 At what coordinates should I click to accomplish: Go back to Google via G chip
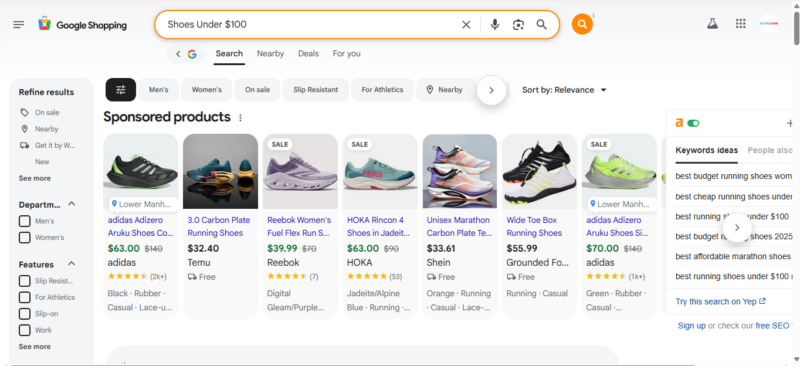pos(186,54)
